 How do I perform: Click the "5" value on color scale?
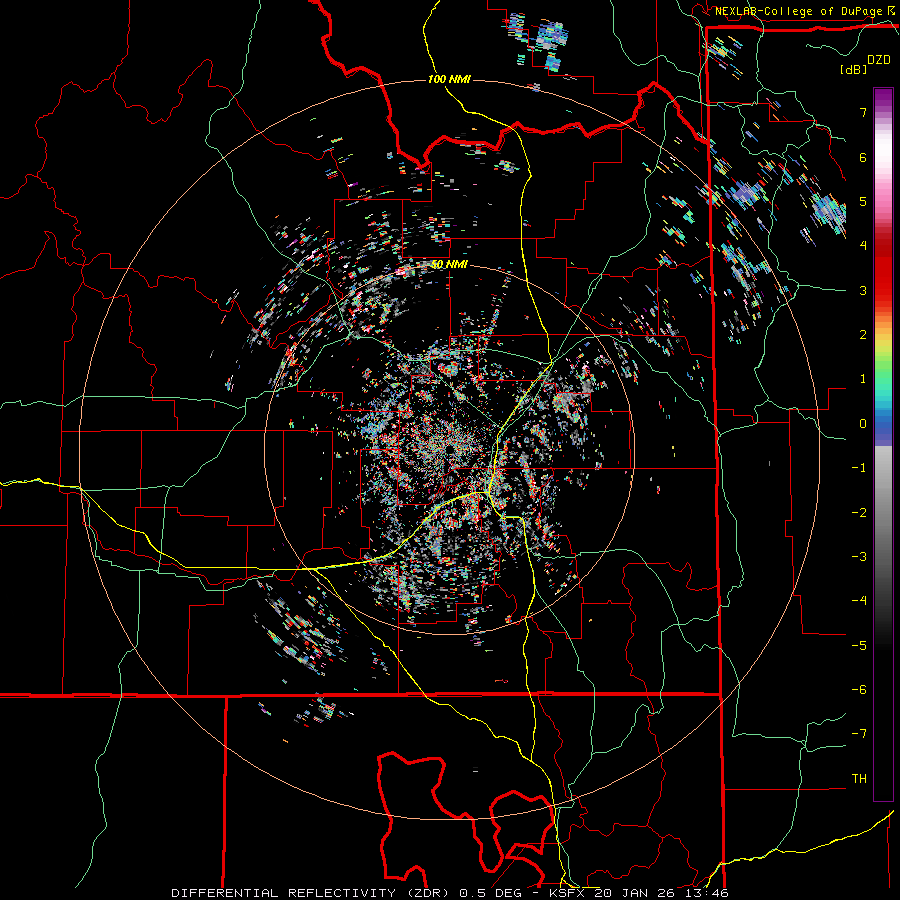(863, 201)
